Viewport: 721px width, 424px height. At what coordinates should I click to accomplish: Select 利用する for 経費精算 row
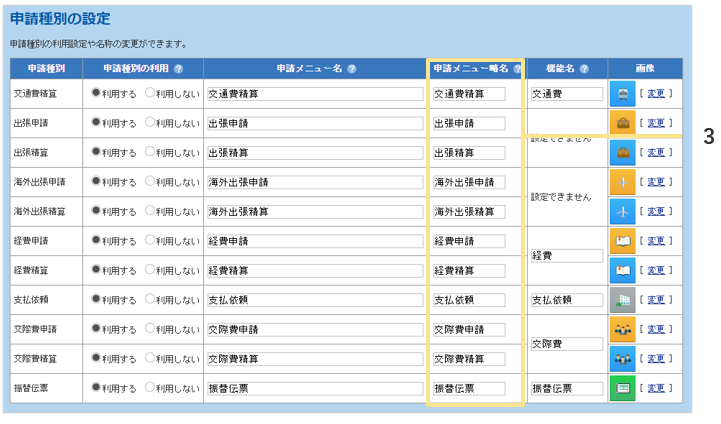pos(96,270)
